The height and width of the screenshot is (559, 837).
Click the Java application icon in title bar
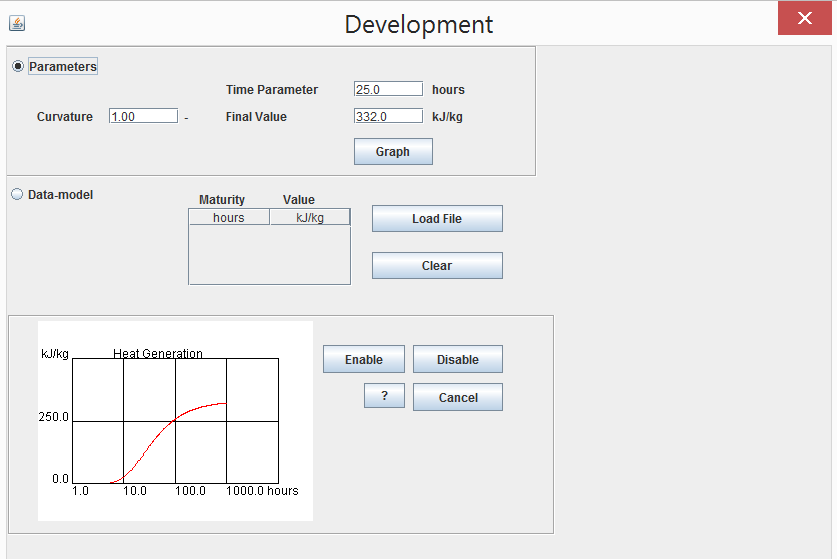point(17,23)
